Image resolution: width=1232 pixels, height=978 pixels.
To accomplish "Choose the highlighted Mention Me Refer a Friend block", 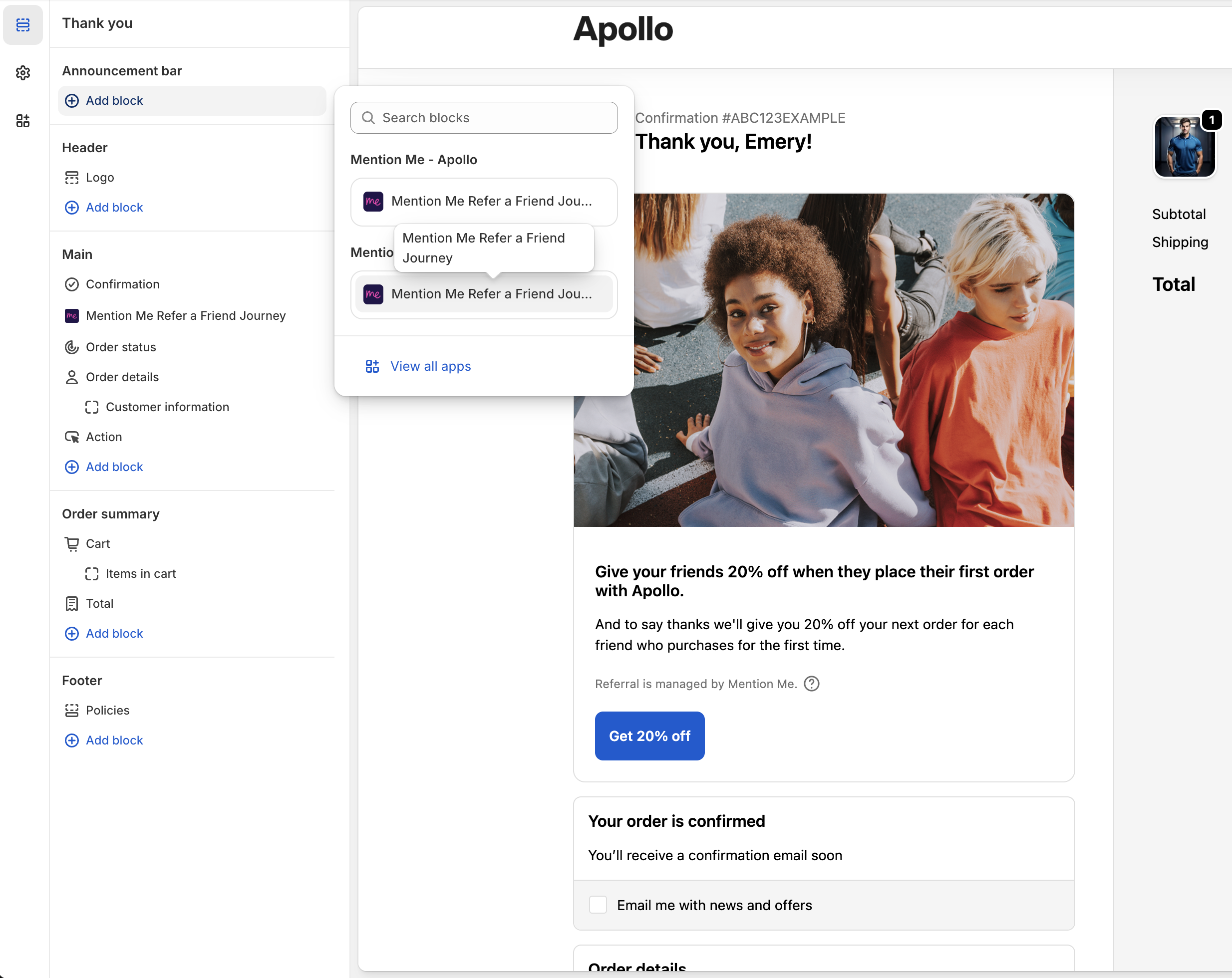I will (483, 293).
